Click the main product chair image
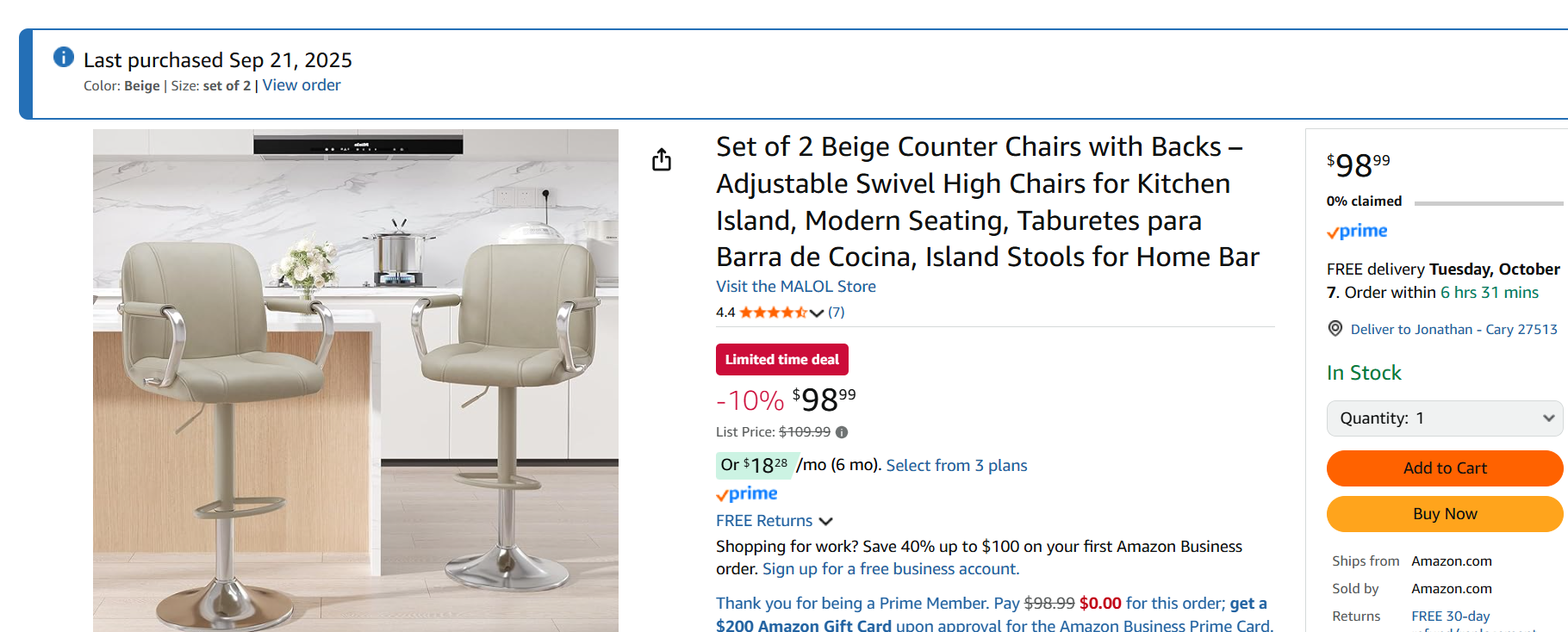This screenshot has height=632, width=1568. click(355, 379)
